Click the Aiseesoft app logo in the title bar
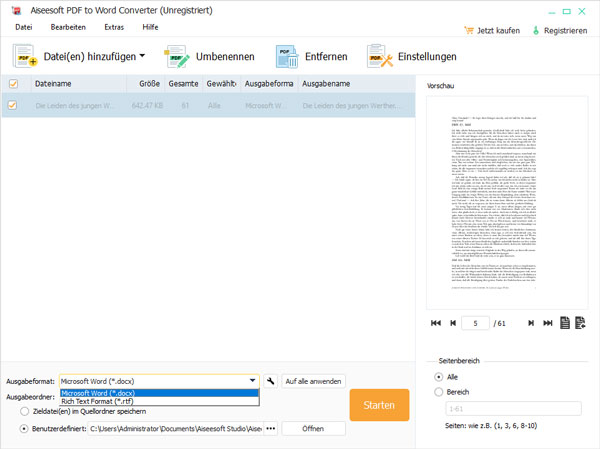The height and width of the screenshot is (449, 600). coord(16,11)
